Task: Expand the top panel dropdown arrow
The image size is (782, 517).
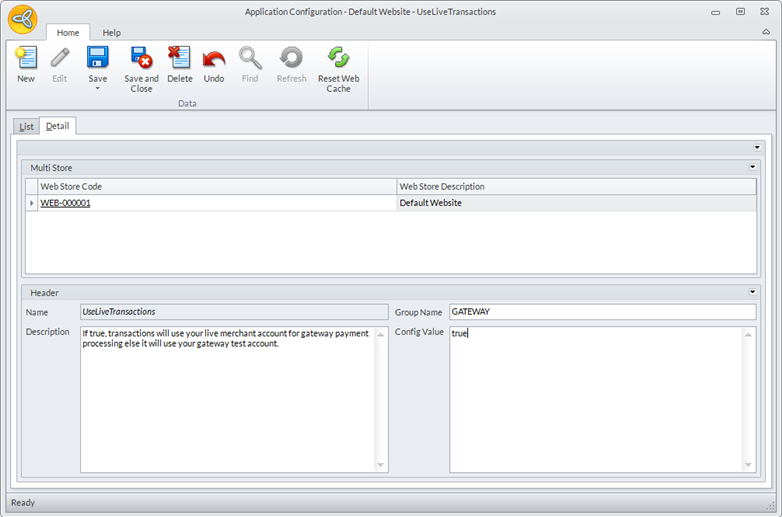Action: (757, 147)
